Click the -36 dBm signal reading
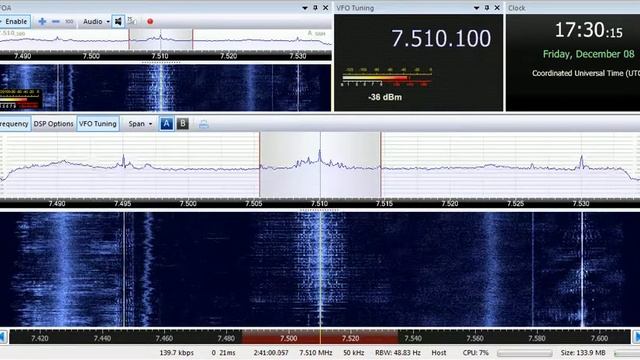Screen dimensions: 640x360 (384, 97)
